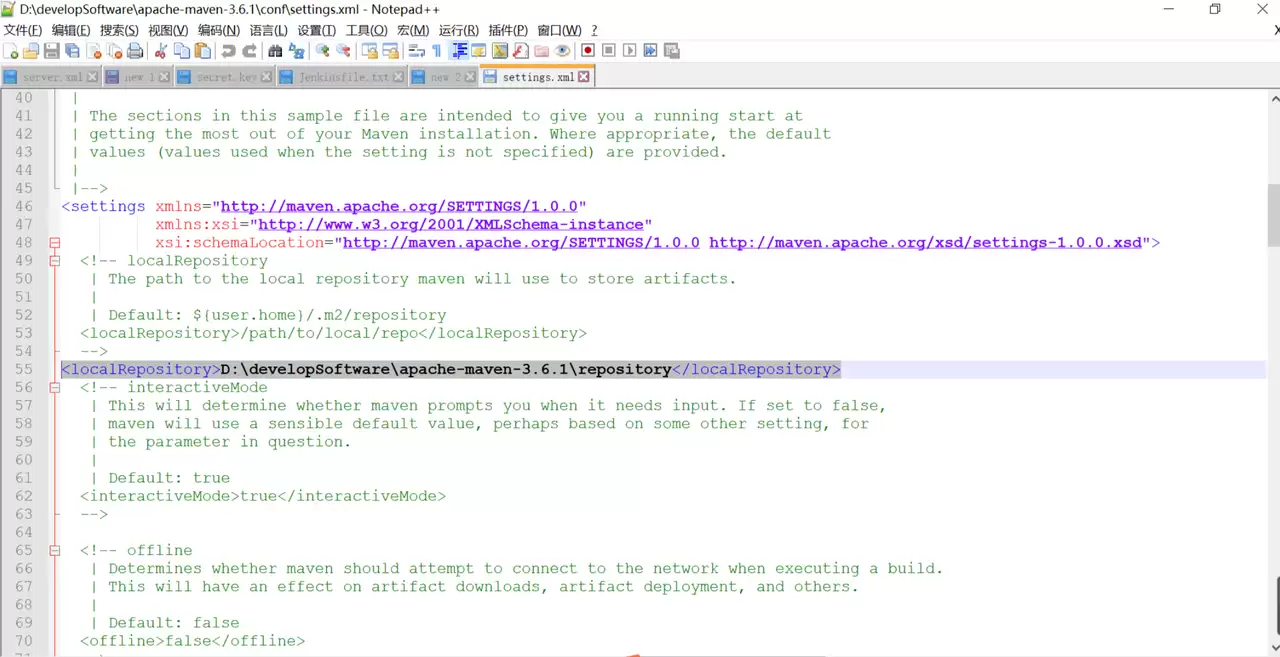Click the vertical scrollbar up arrow
This screenshot has width=1280, height=657.
(x=1274, y=99)
